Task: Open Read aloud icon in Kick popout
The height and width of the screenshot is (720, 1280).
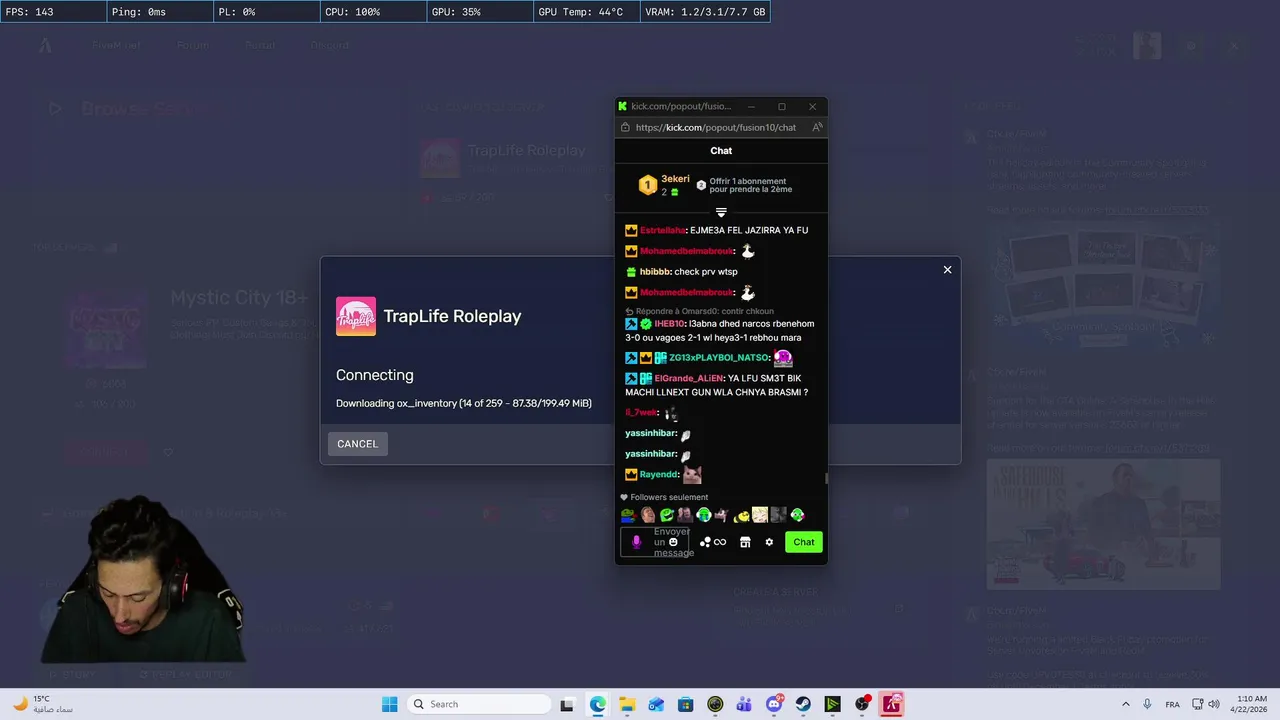Action: pos(817,127)
